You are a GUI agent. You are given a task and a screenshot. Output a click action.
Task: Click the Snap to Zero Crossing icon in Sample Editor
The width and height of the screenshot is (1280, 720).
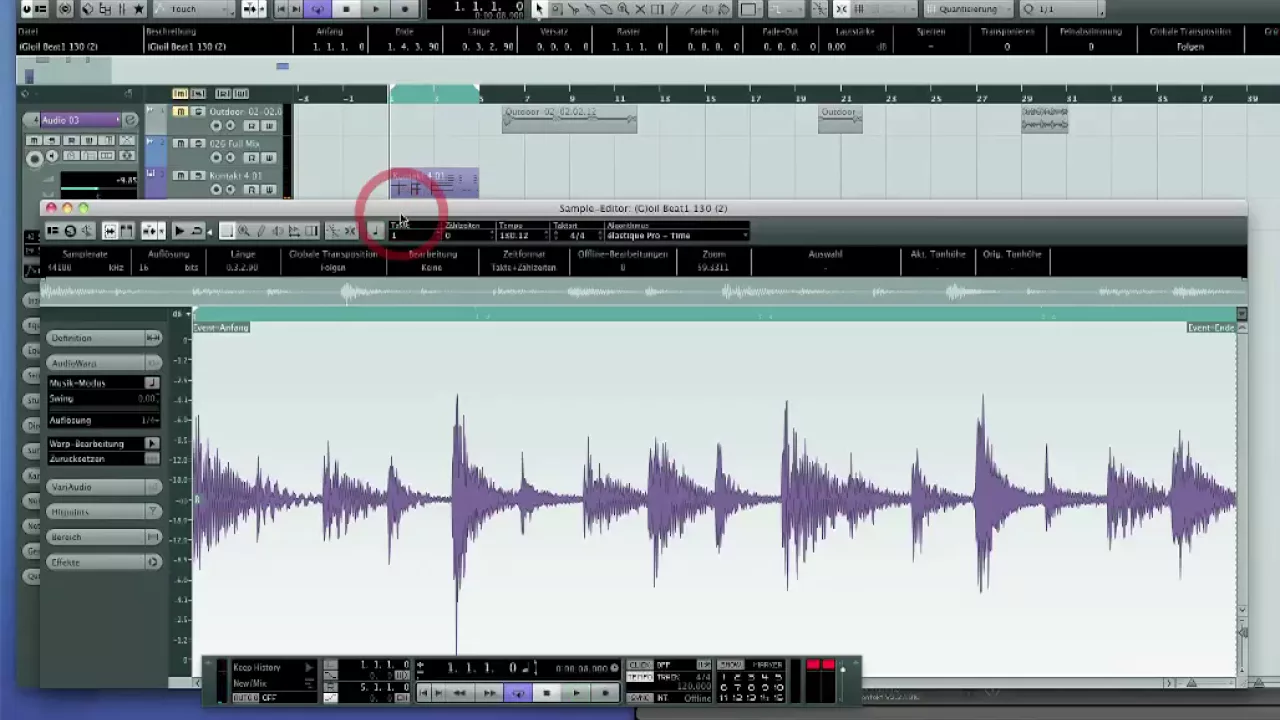[333, 231]
